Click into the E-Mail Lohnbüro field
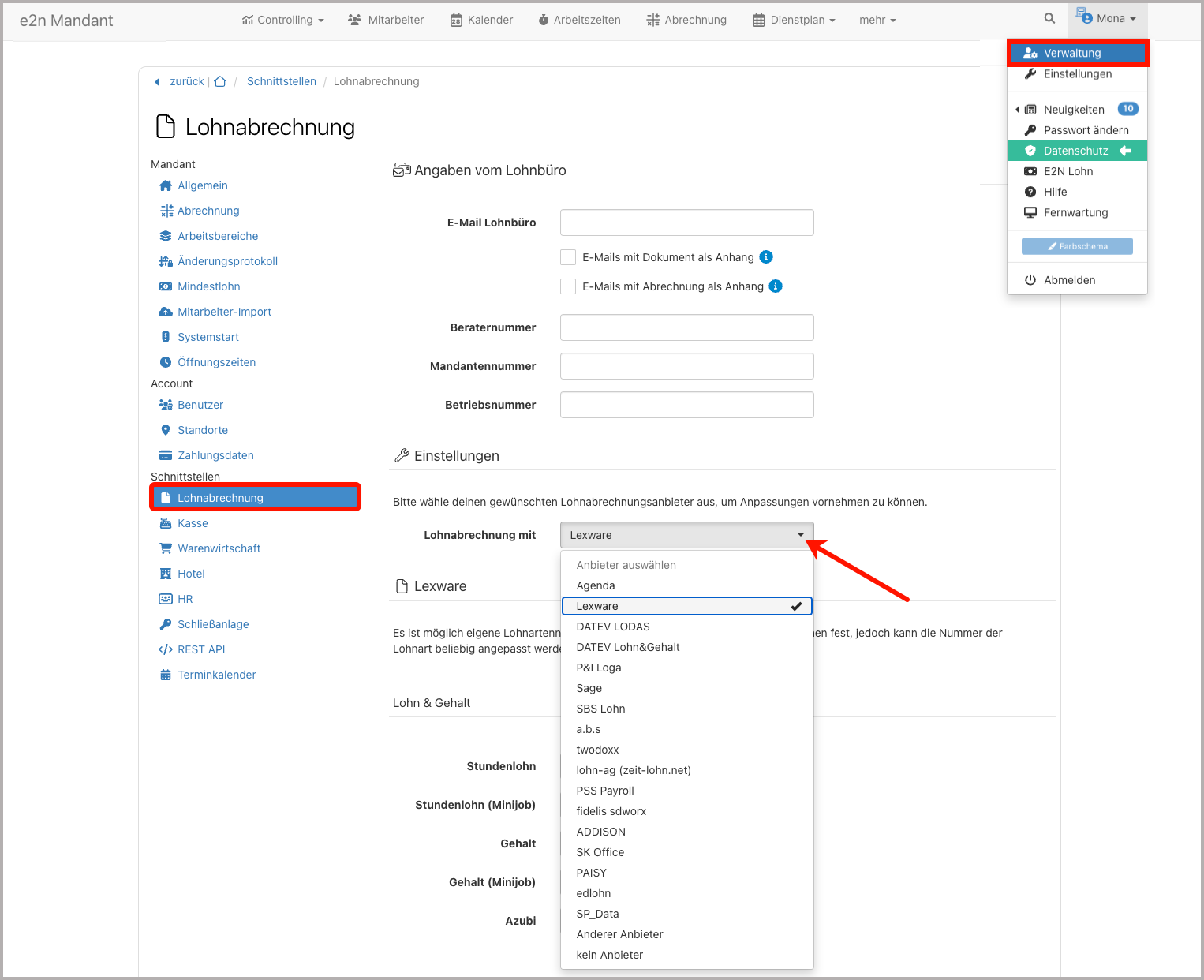1204x980 pixels. (686, 223)
